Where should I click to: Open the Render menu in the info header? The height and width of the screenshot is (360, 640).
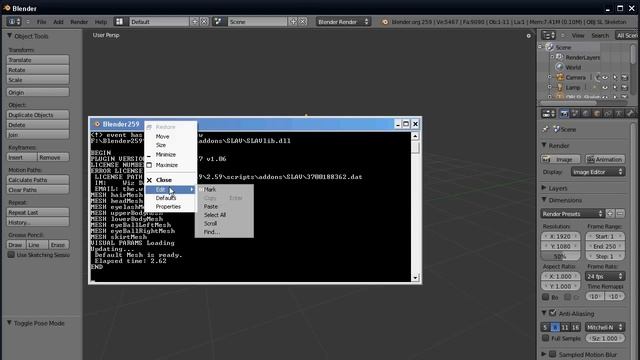[x=79, y=22]
